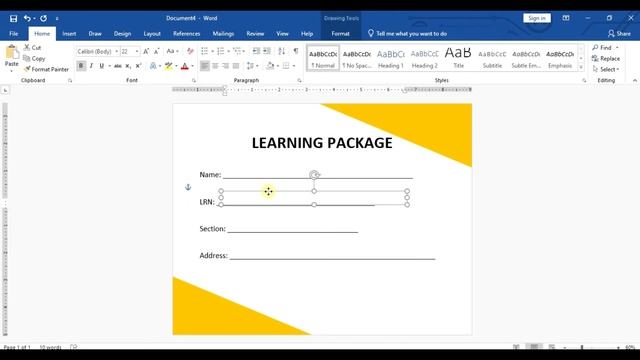Toggle Italic formatting
The width and height of the screenshot is (640, 360).
(91, 66)
